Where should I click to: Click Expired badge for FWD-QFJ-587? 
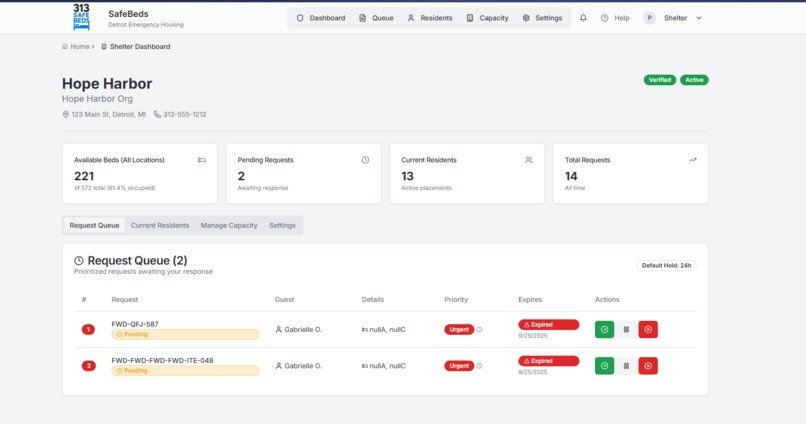tap(548, 325)
